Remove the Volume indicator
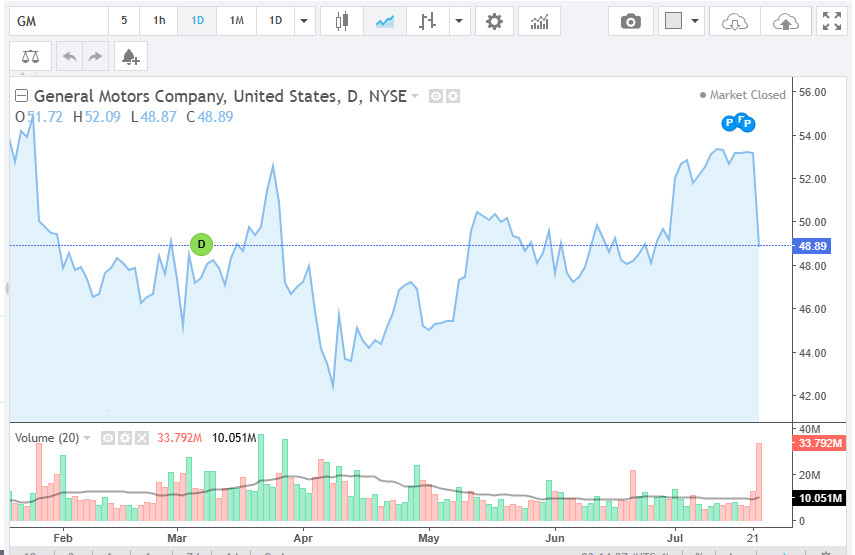 click(142, 438)
